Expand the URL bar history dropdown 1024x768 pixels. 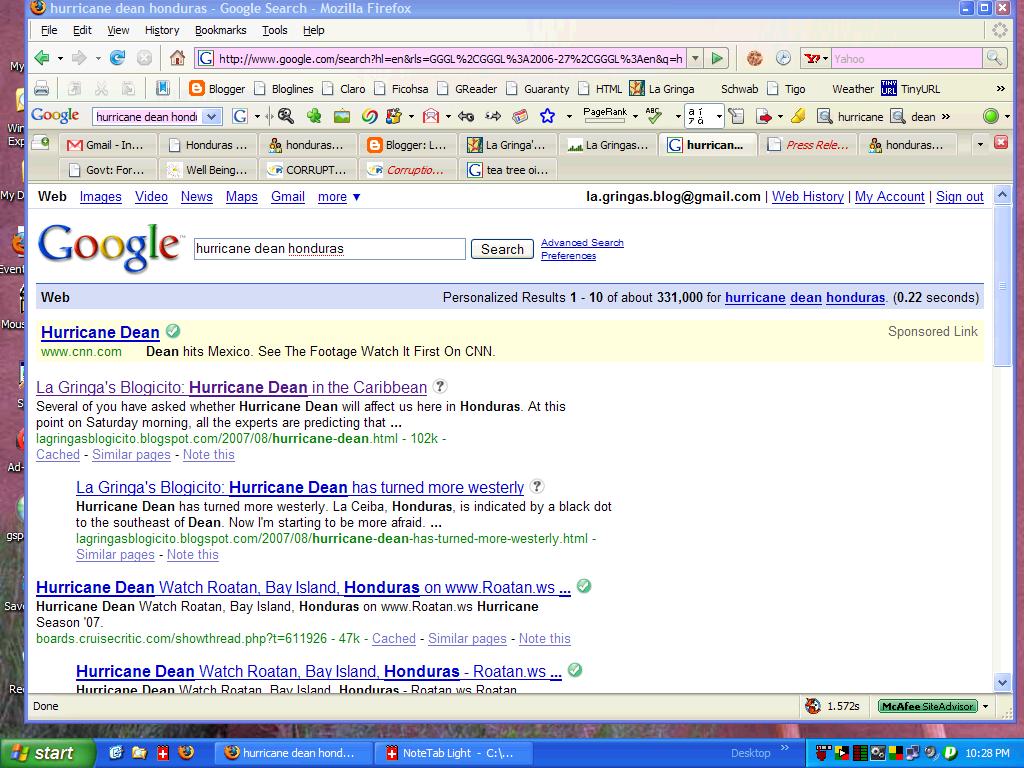pyautogui.click(x=696, y=58)
